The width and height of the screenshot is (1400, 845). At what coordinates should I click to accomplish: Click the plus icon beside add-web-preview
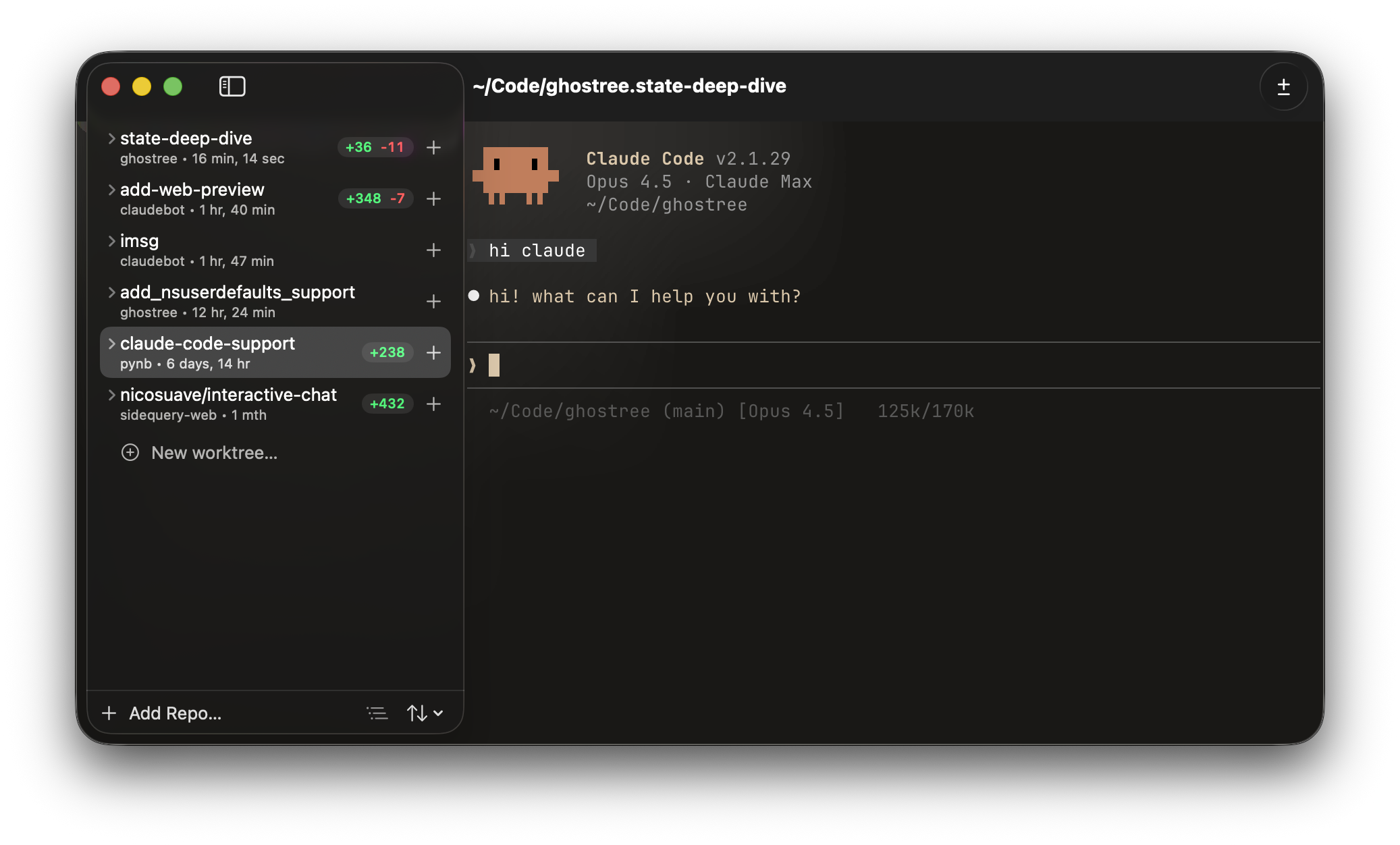pos(433,198)
